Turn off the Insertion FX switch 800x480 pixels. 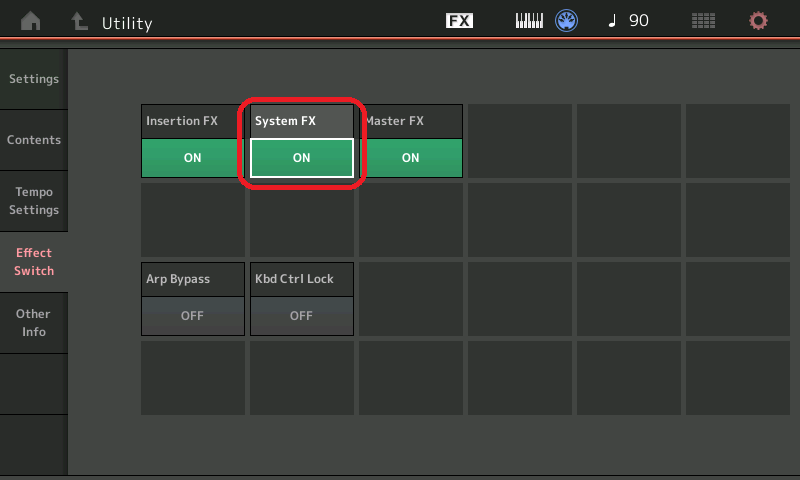point(193,158)
